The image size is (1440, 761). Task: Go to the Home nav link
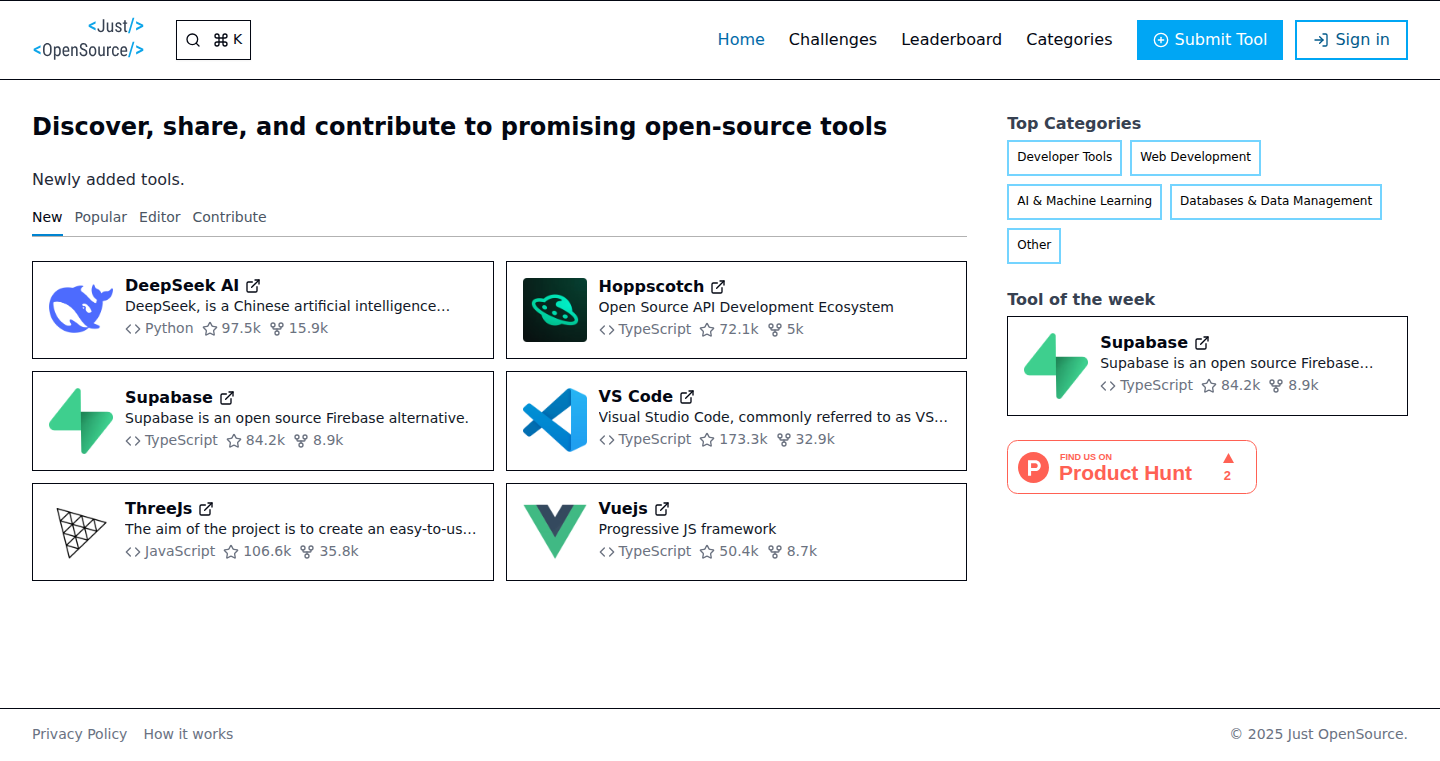(741, 40)
